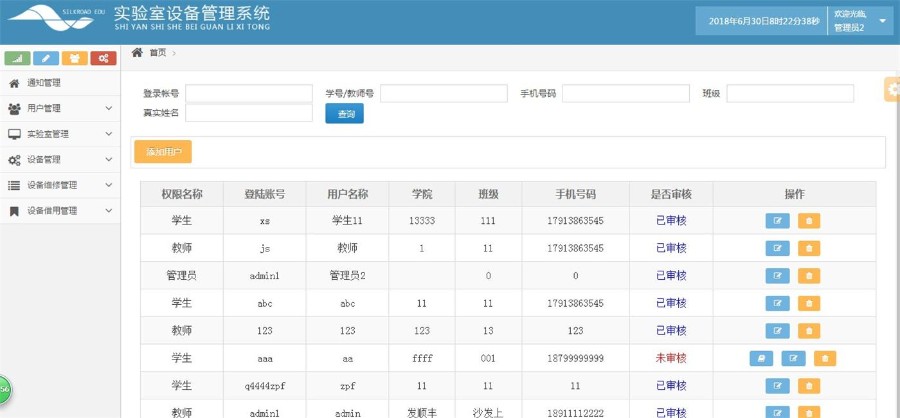Click the 查询 search button

(344, 114)
